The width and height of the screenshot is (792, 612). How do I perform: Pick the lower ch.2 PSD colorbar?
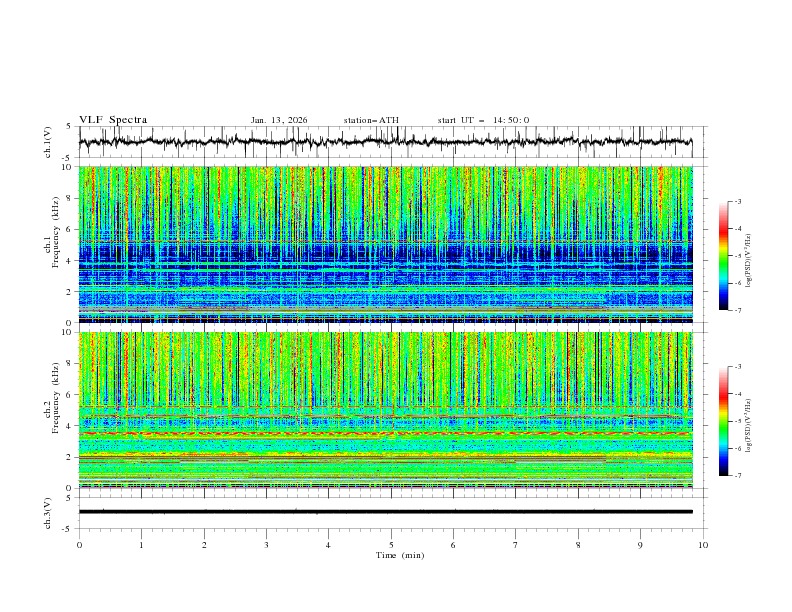[x=723, y=421]
